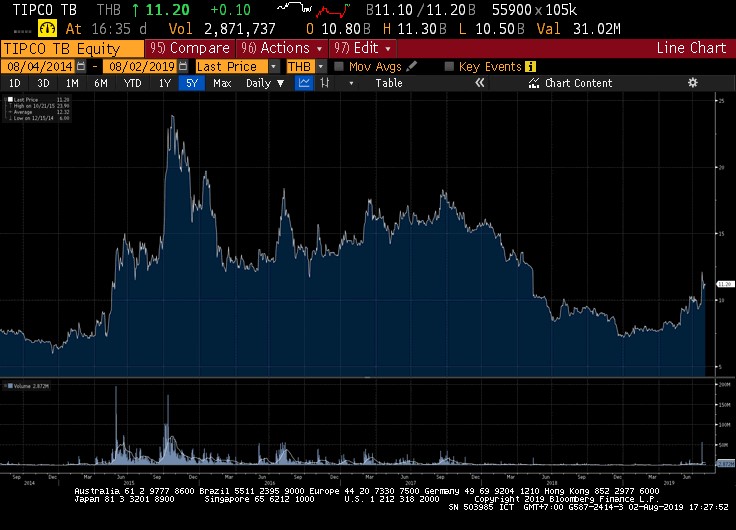
Task: Open the chart type small dropdown arrow
Action: coord(351,84)
